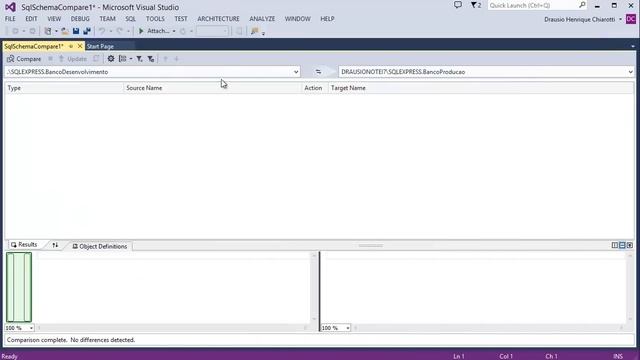
Task: Click the Attach start button
Action: [x=153, y=31]
